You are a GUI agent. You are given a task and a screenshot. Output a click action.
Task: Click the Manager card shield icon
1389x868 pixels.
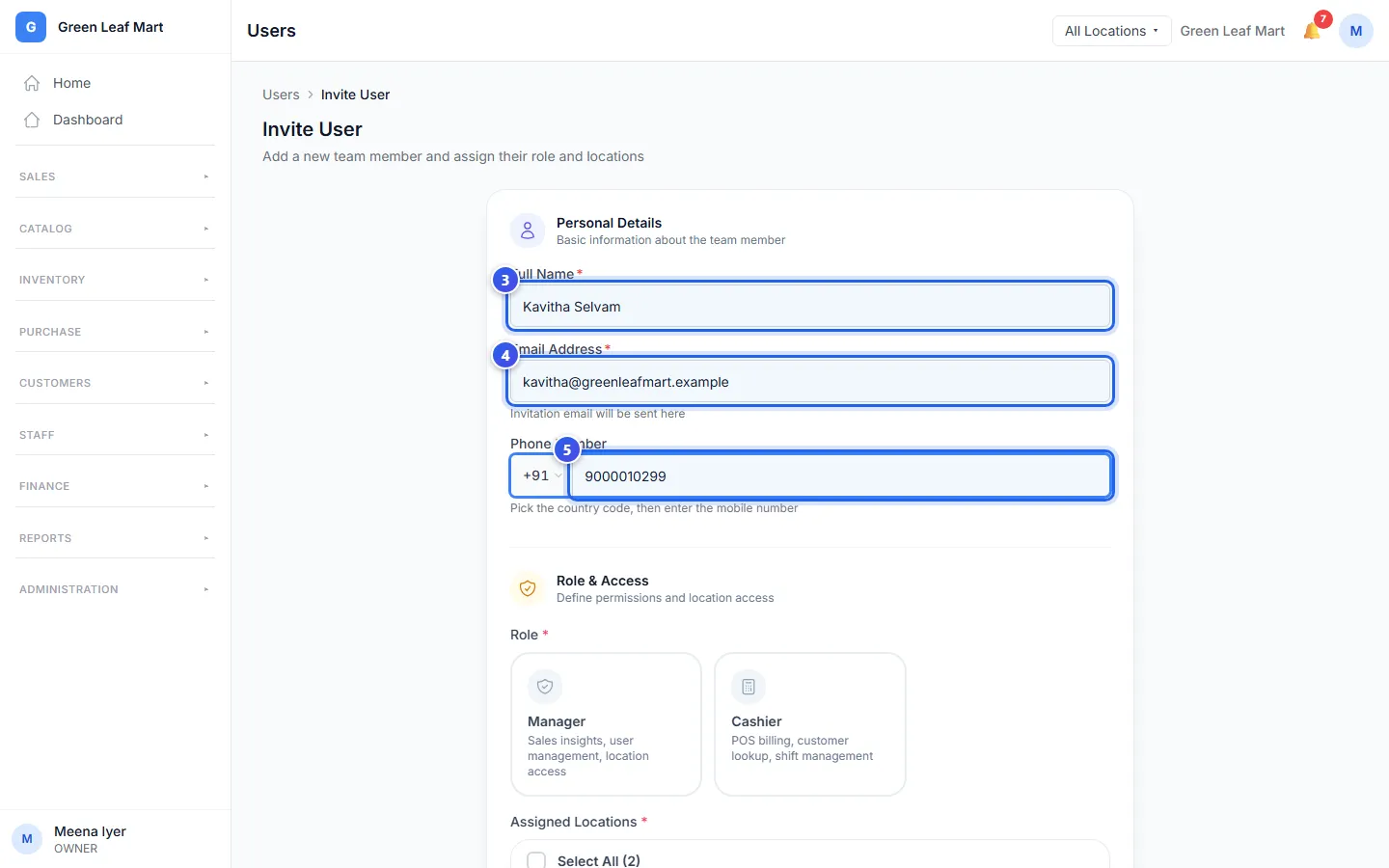coord(545,687)
